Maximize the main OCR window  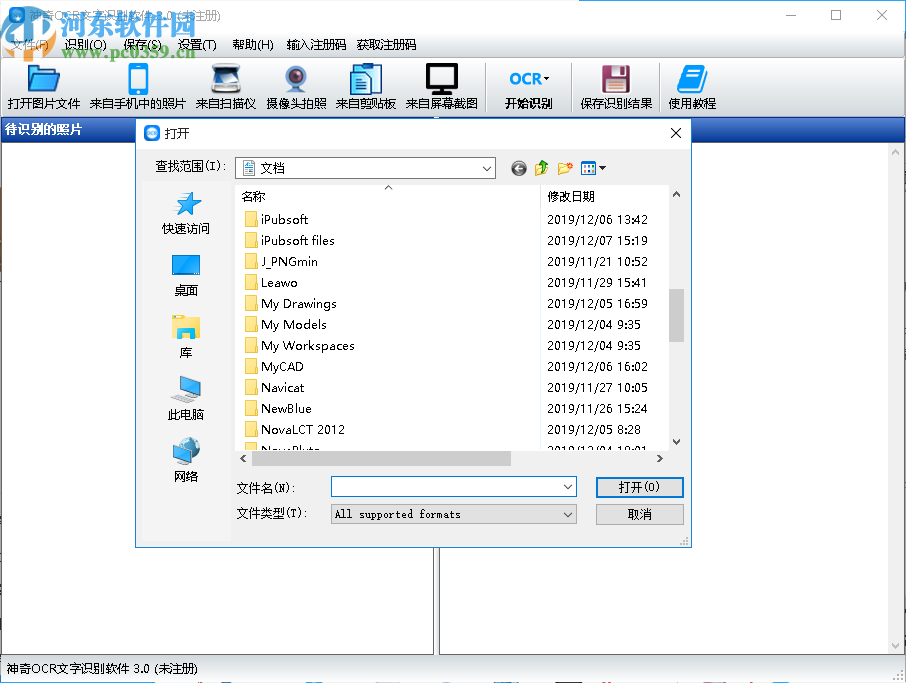tap(836, 15)
